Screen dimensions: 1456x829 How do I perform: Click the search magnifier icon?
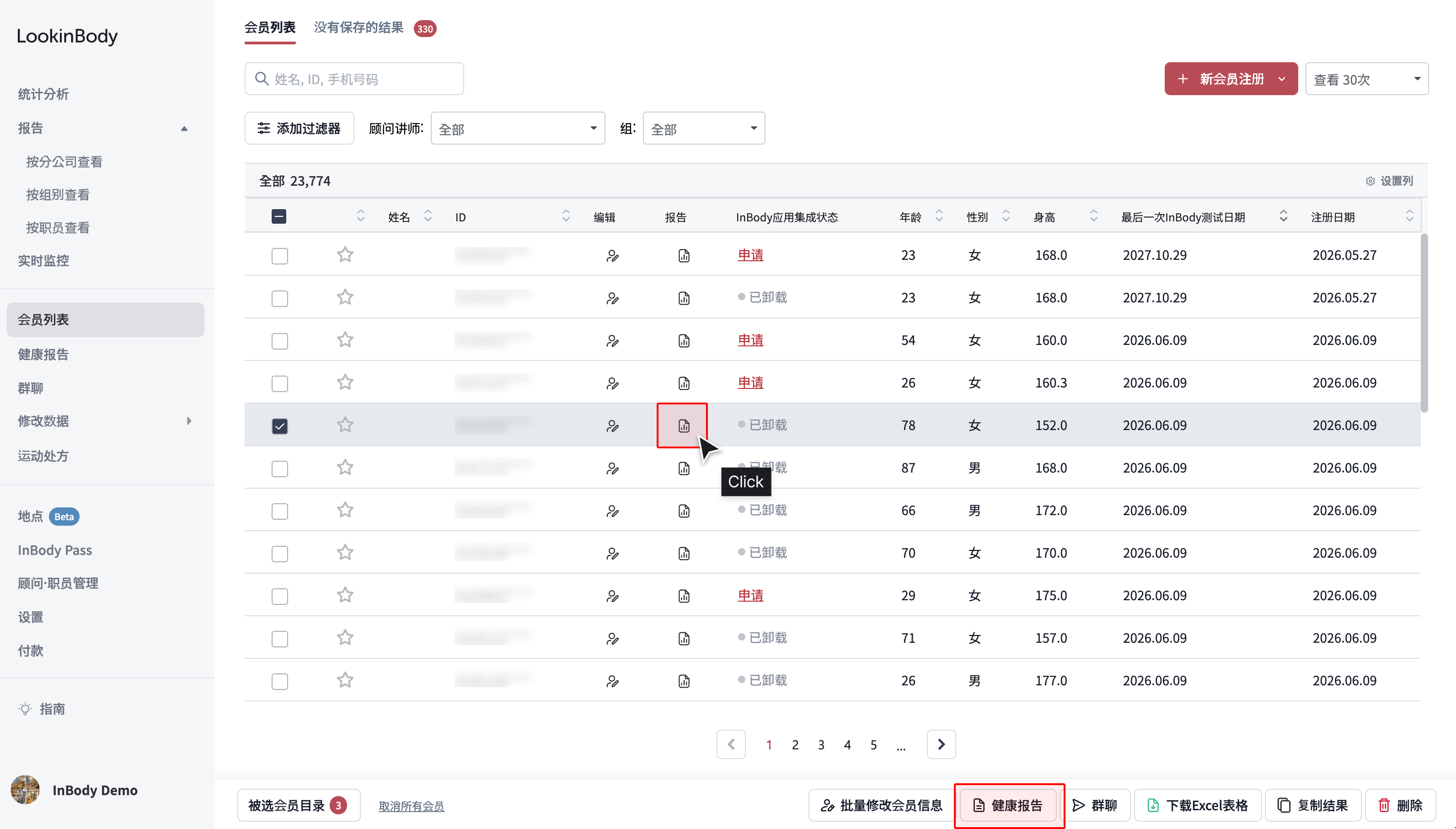pos(261,79)
